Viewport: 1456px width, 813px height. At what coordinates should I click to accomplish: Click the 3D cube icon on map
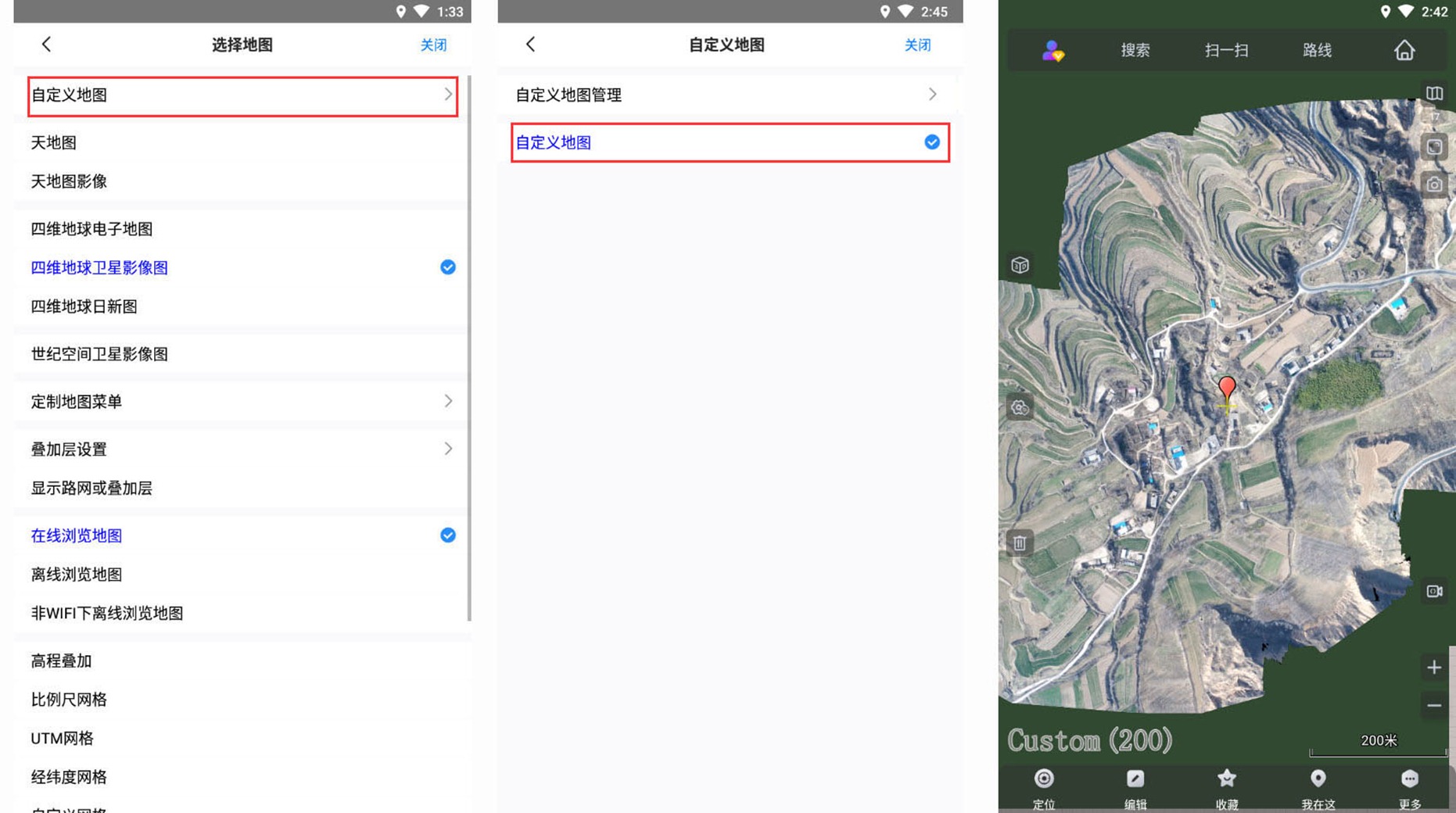pyautogui.click(x=1020, y=265)
